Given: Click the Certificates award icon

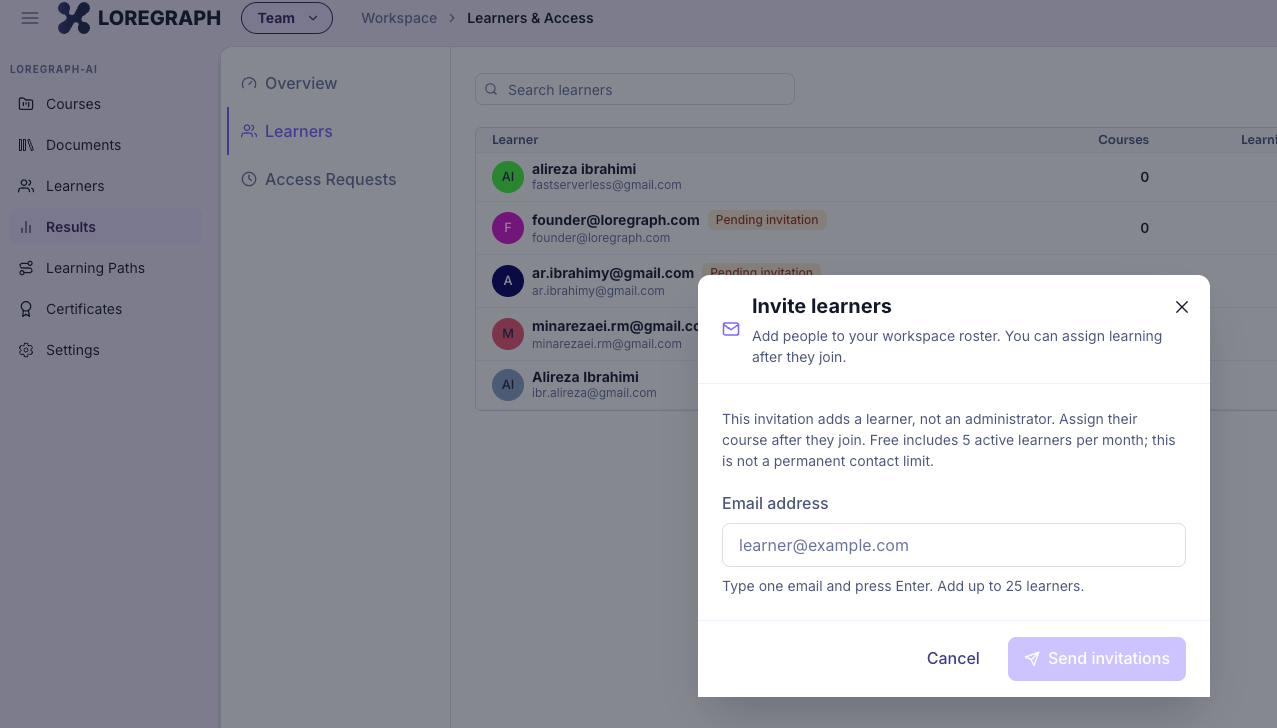Looking at the screenshot, I should [x=26, y=309].
